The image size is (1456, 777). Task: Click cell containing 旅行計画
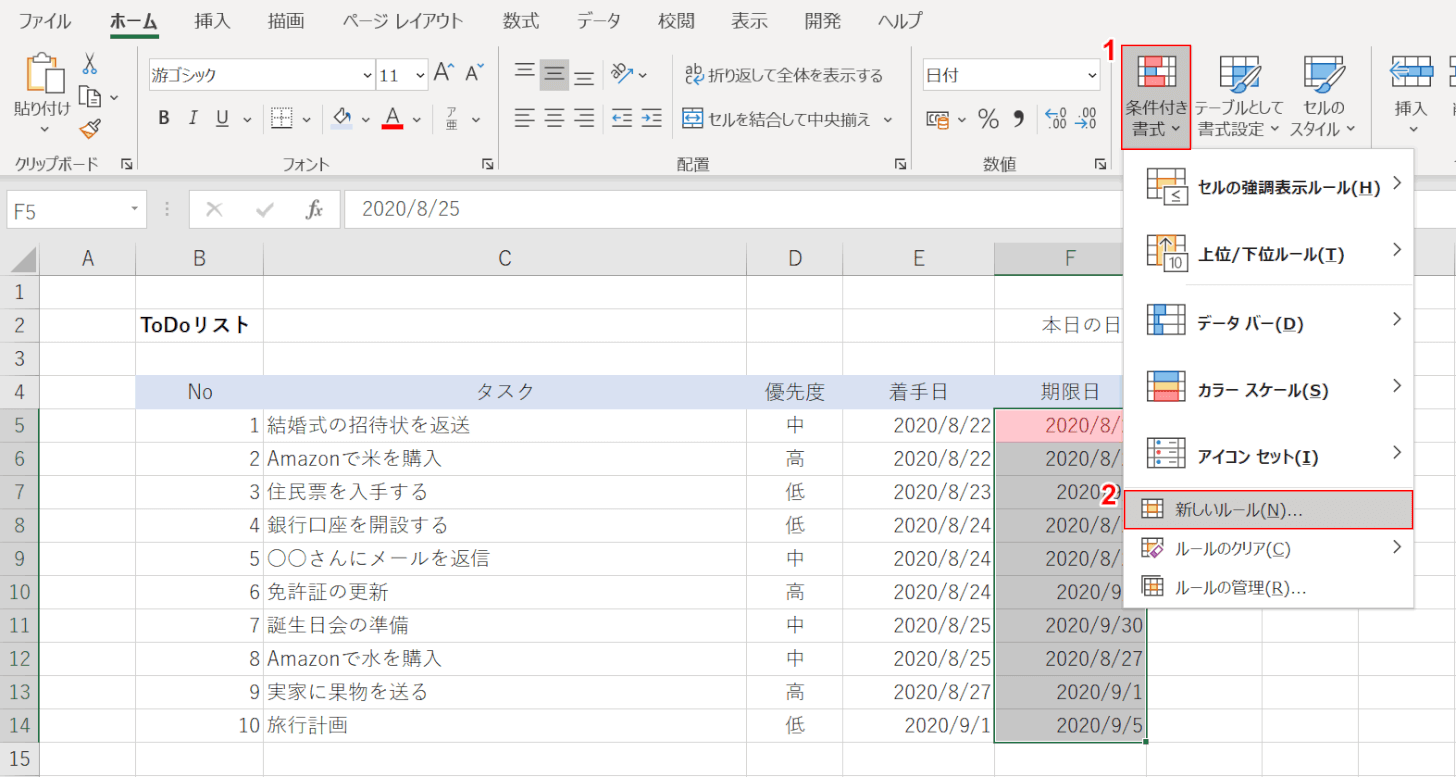pos(505,726)
